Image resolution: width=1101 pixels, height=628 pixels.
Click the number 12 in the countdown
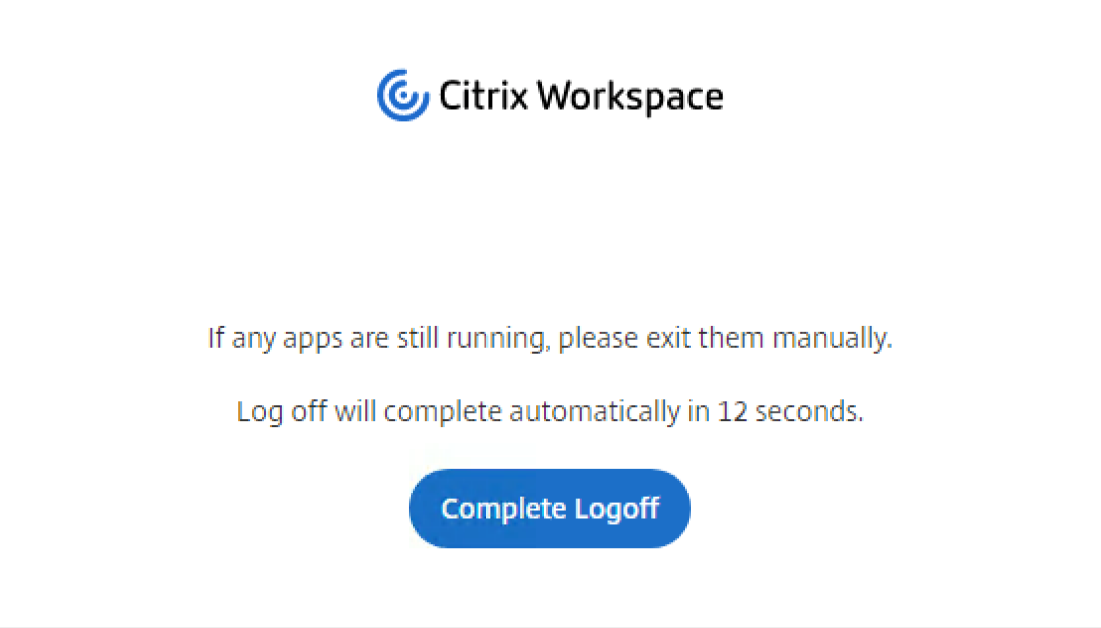(x=732, y=412)
